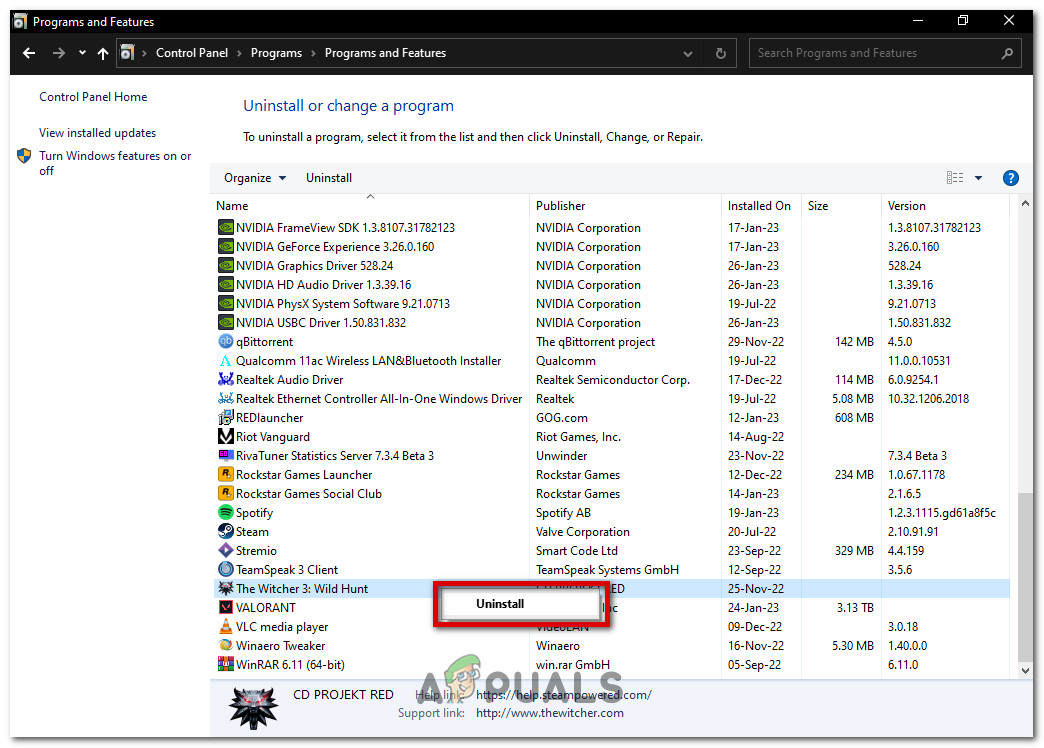Click the Control Panel breadcrumb
This screenshot has width=1044, height=748.
pos(192,53)
